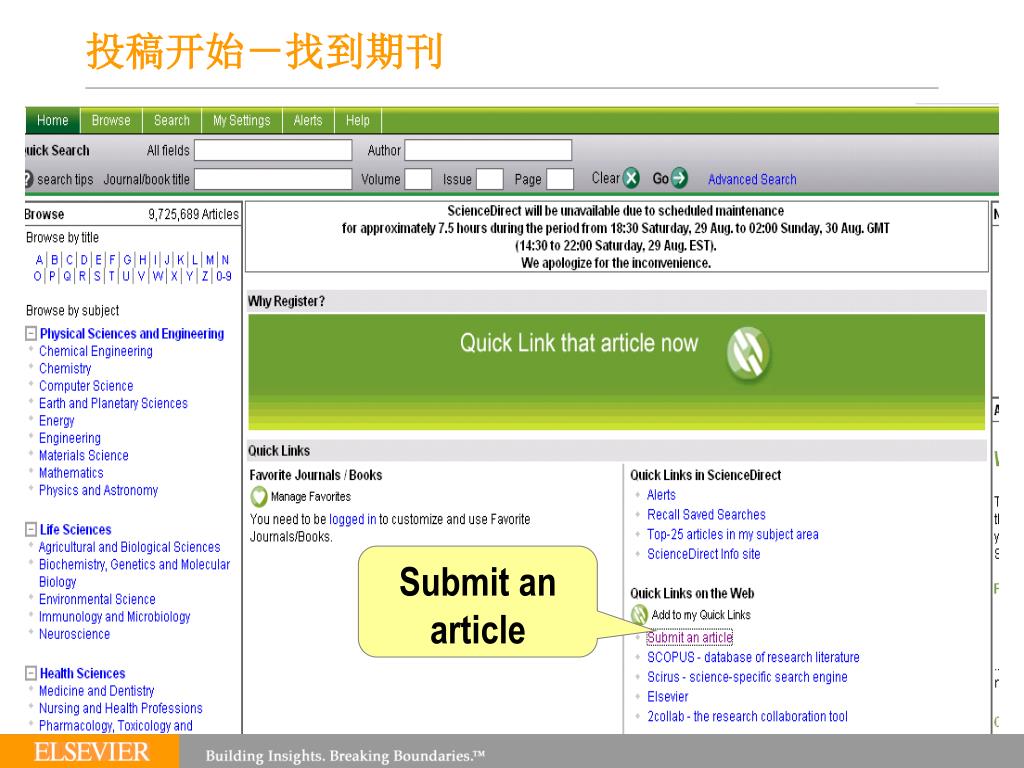The height and width of the screenshot is (768, 1024).
Task: Open SCOPUS database of research literature
Action: click(753, 657)
